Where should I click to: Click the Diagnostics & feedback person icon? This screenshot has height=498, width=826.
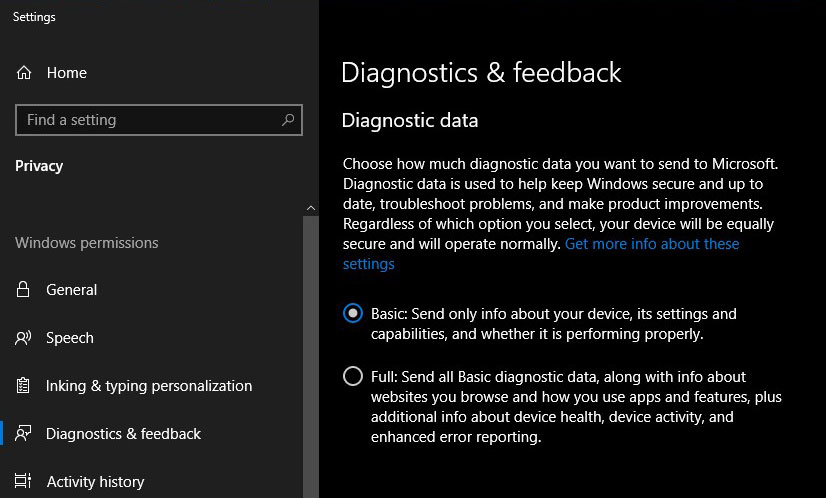click(23, 433)
